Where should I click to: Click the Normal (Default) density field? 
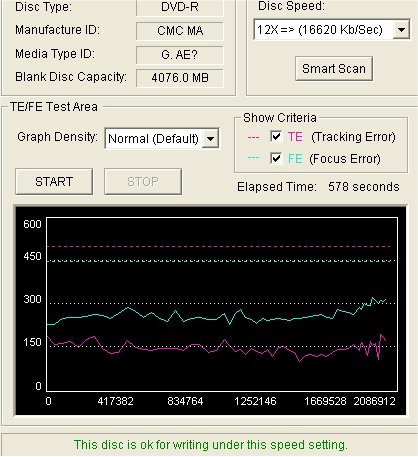coord(162,138)
